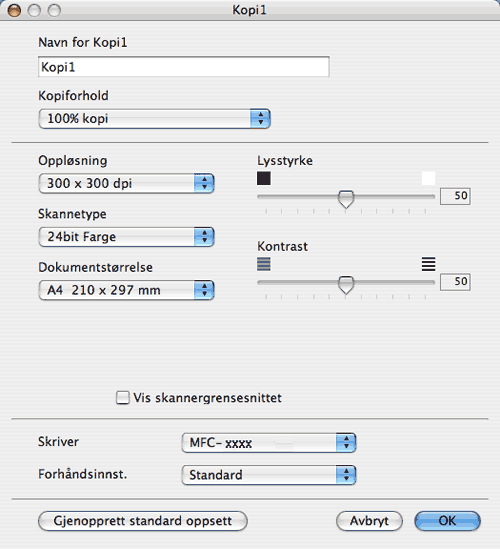
Task: Open the Forhåndsinnst. Standard dropdown
Action: coord(269,475)
